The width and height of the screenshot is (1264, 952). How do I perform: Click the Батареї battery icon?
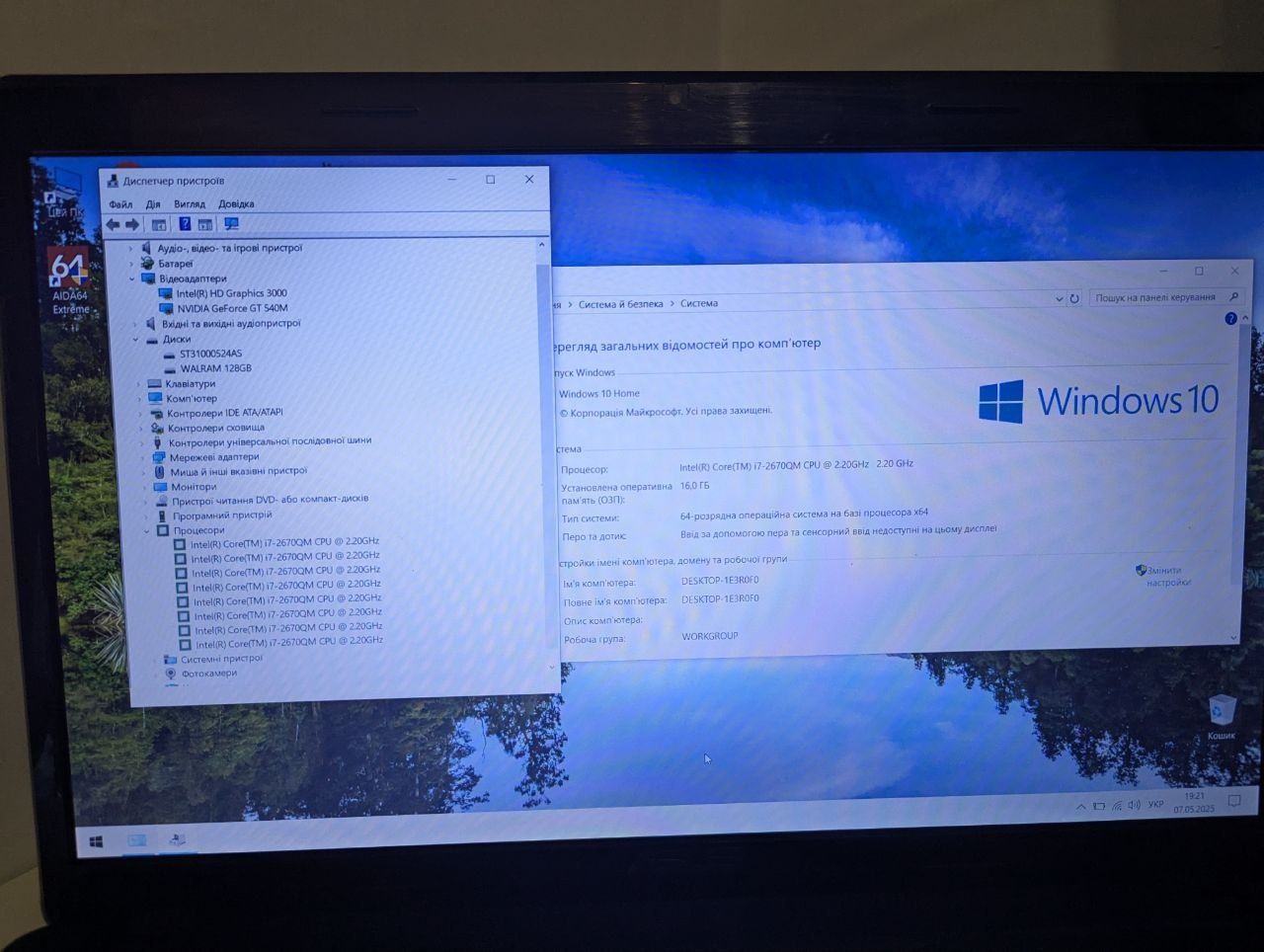[147, 264]
